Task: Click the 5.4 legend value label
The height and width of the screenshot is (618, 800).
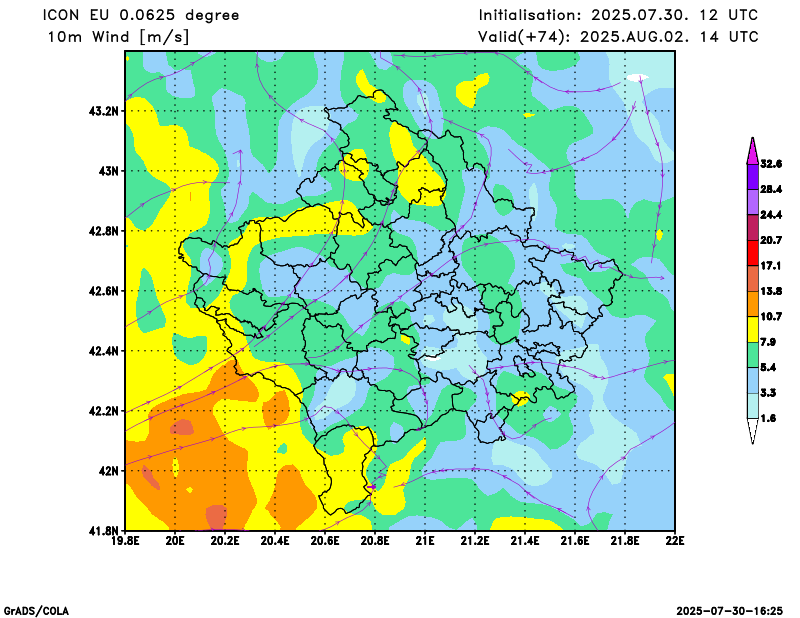Action: coord(768,367)
